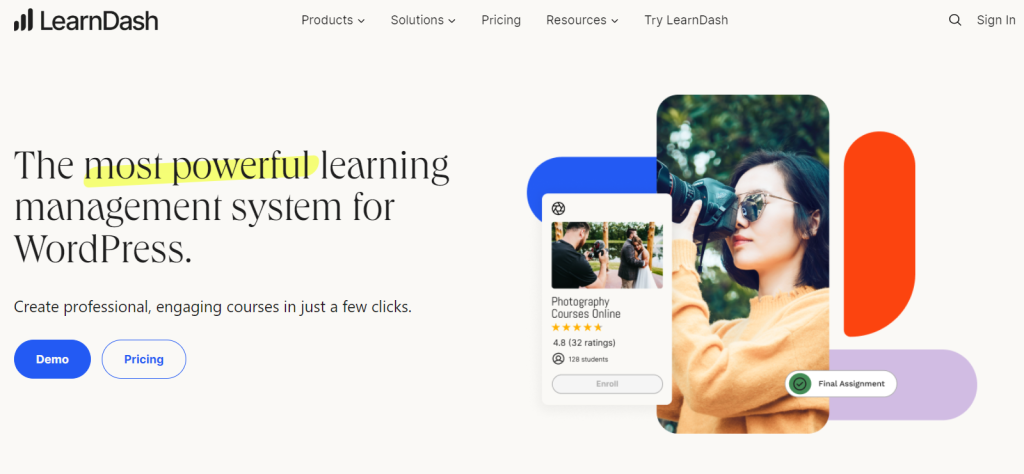Expand the Solutions dropdown menu

(x=423, y=20)
